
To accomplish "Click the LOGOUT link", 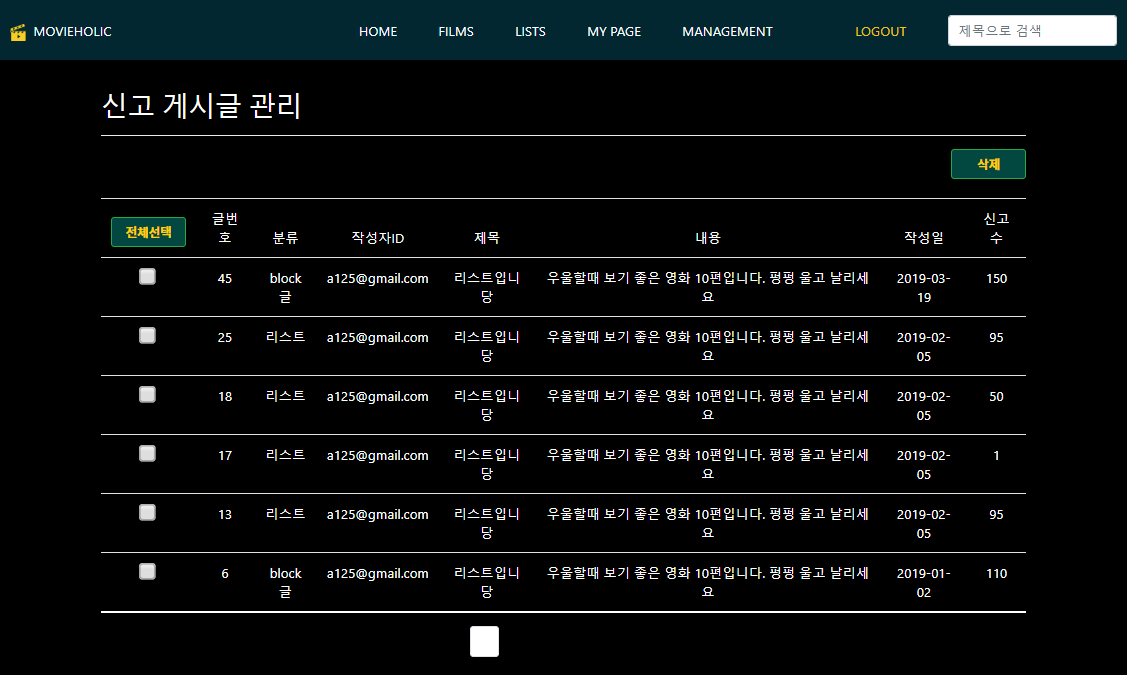I will 880,32.
